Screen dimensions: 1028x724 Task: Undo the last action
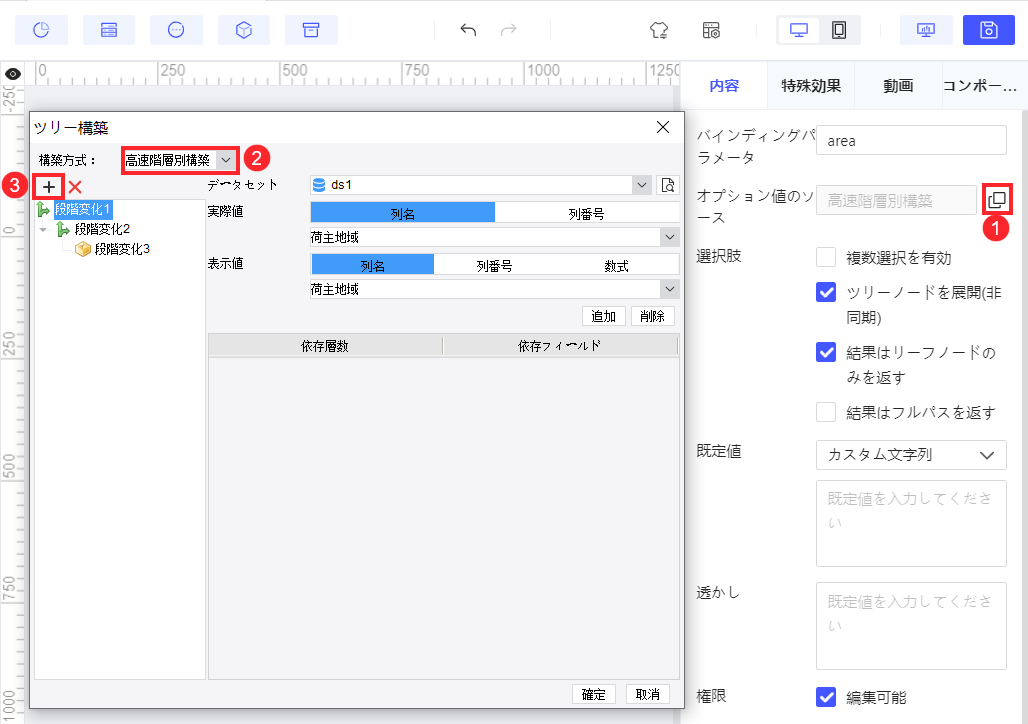coord(468,30)
